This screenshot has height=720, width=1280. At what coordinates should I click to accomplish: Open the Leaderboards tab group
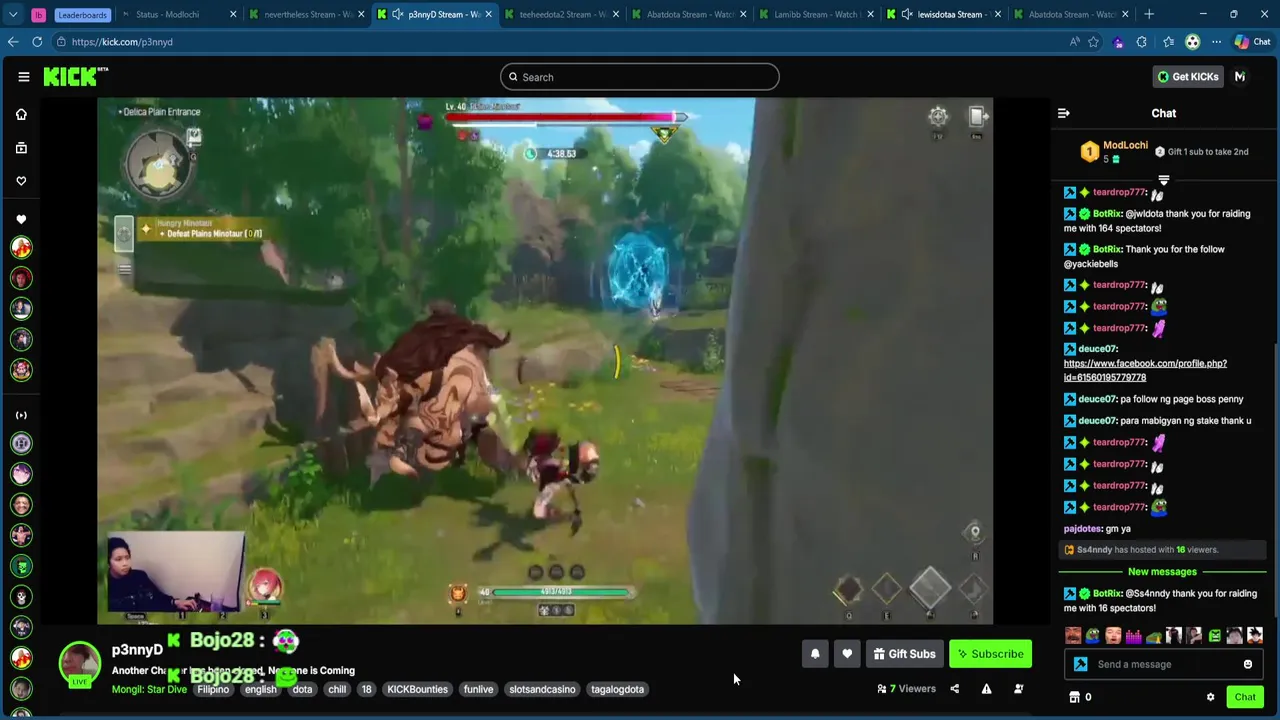[83, 14]
